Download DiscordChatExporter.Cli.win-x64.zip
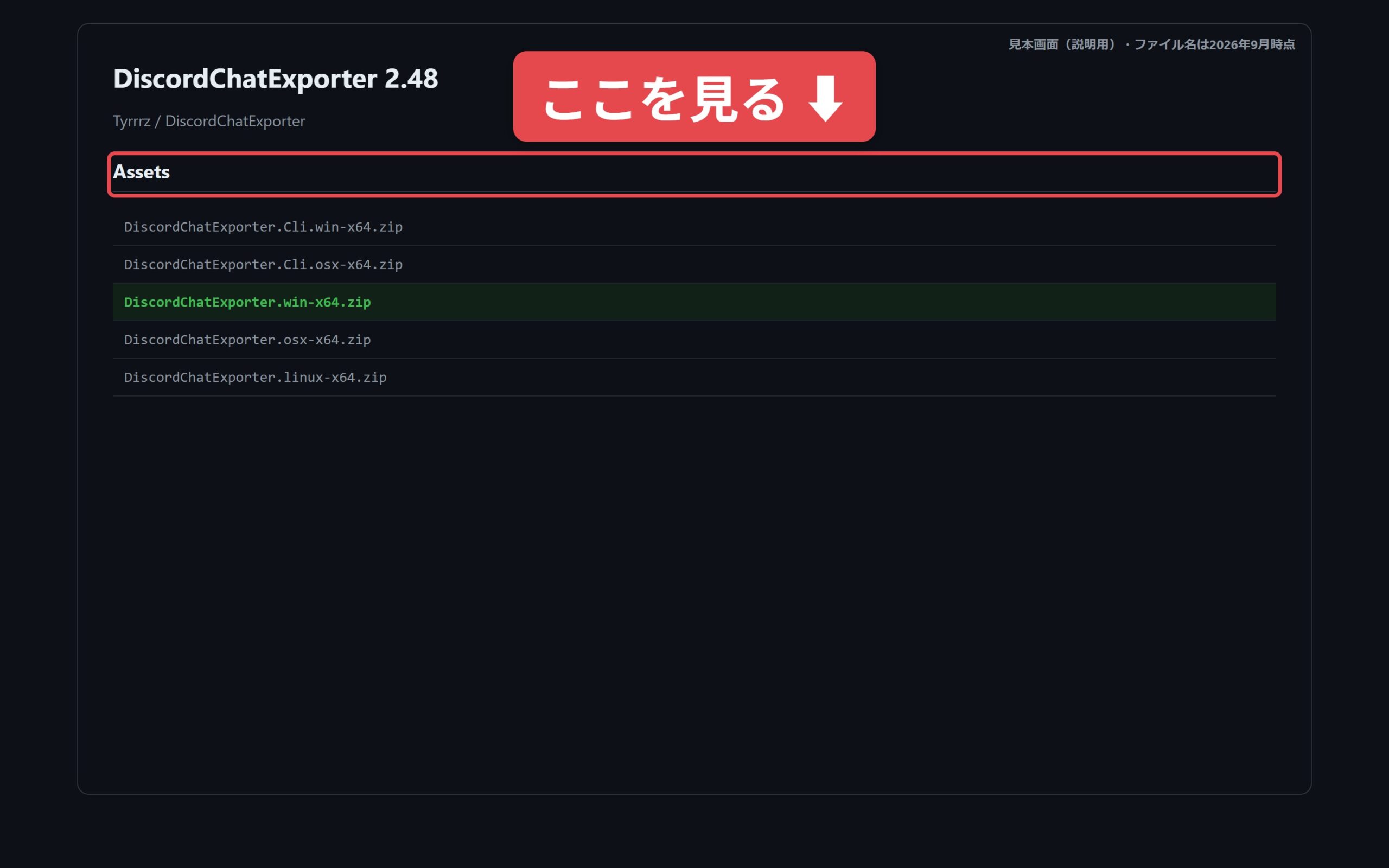 263,227
